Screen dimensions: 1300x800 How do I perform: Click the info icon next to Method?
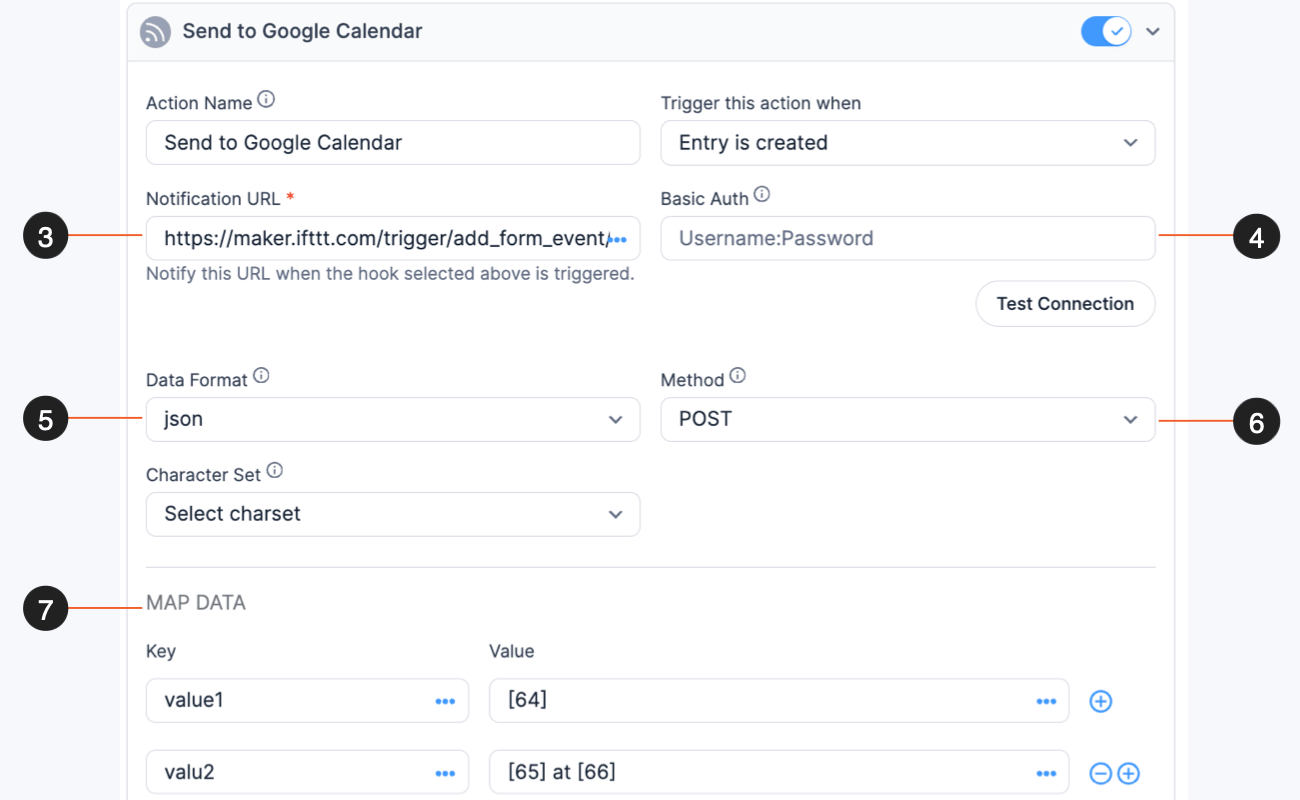[x=738, y=377]
